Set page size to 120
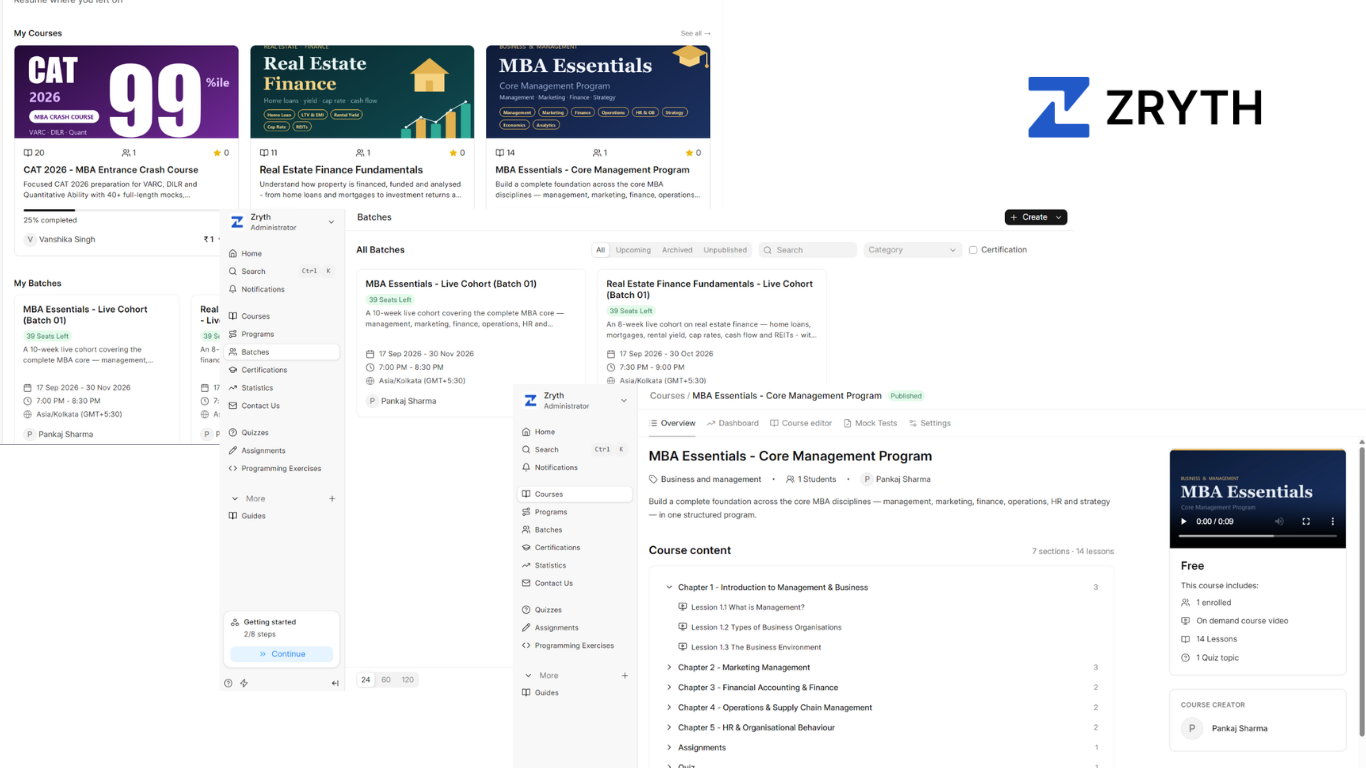The image size is (1366, 768). point(408,680)
